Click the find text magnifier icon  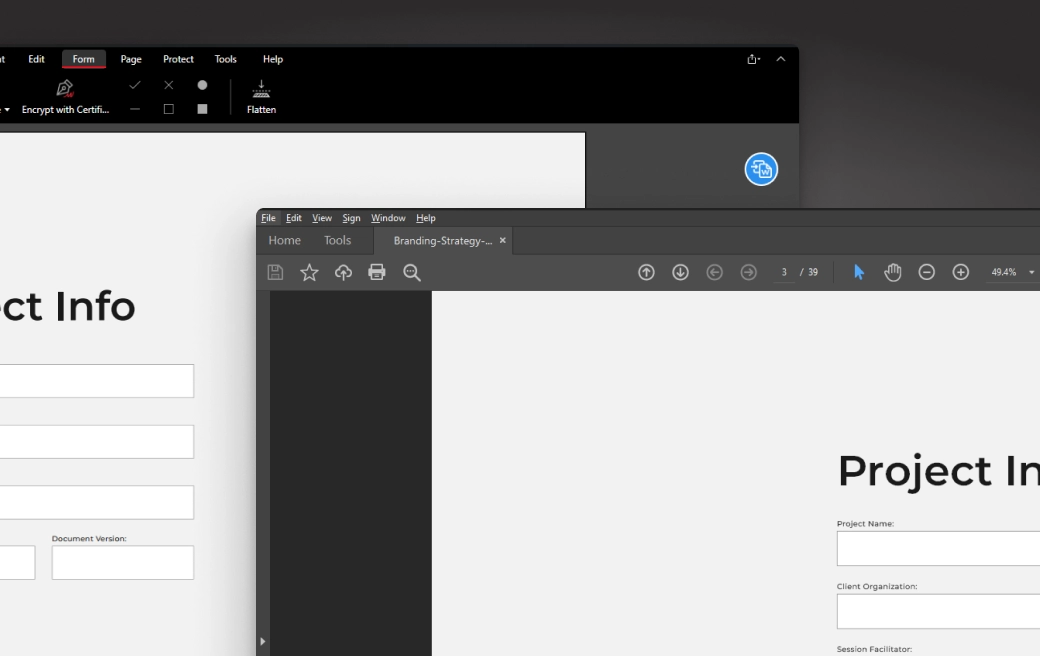(x=411, y=272)
